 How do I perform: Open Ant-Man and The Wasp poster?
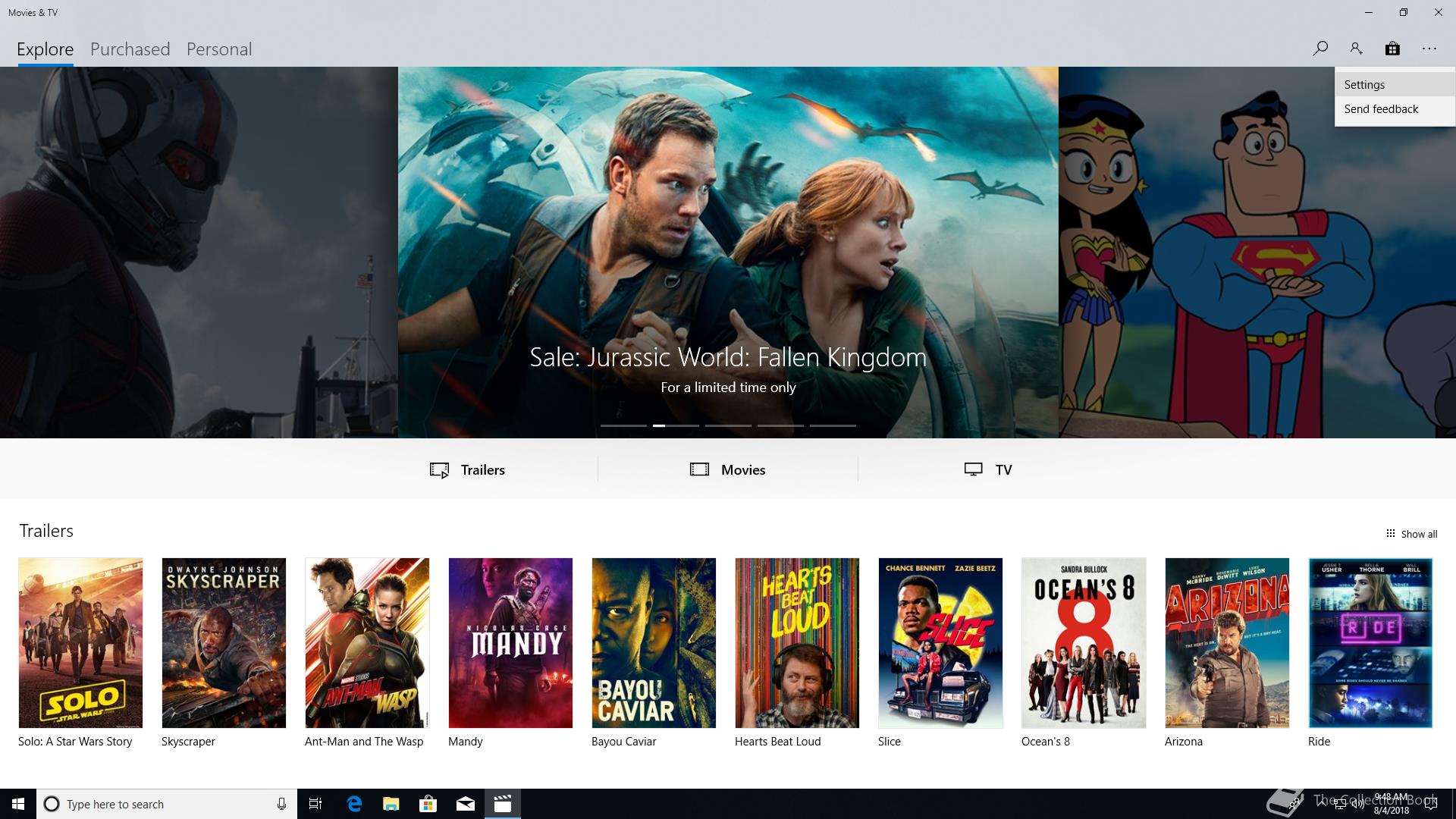[367, 643]
